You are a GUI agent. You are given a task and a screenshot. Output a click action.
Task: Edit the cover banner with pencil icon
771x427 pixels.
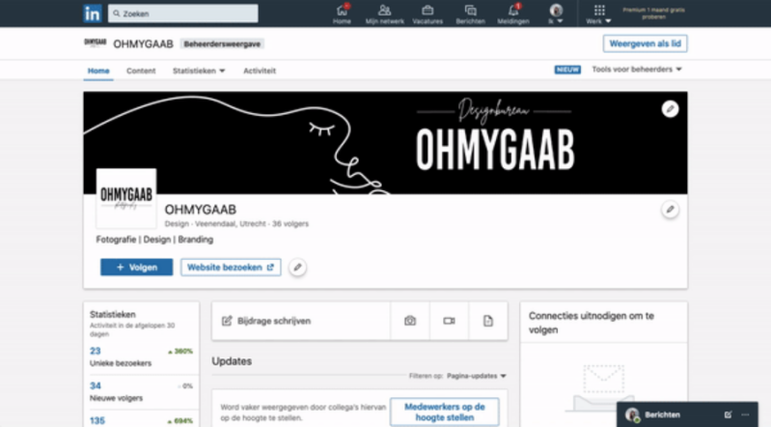(x=670, y=109)
